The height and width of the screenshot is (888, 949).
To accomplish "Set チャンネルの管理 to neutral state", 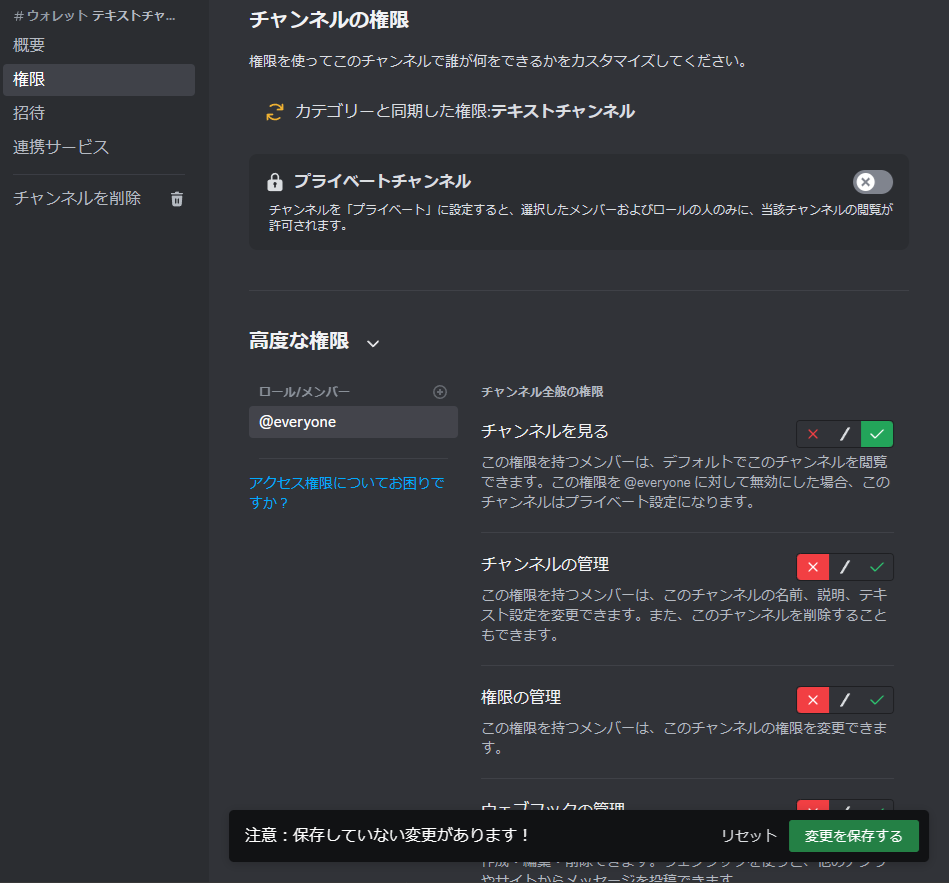I will point(843,567).
